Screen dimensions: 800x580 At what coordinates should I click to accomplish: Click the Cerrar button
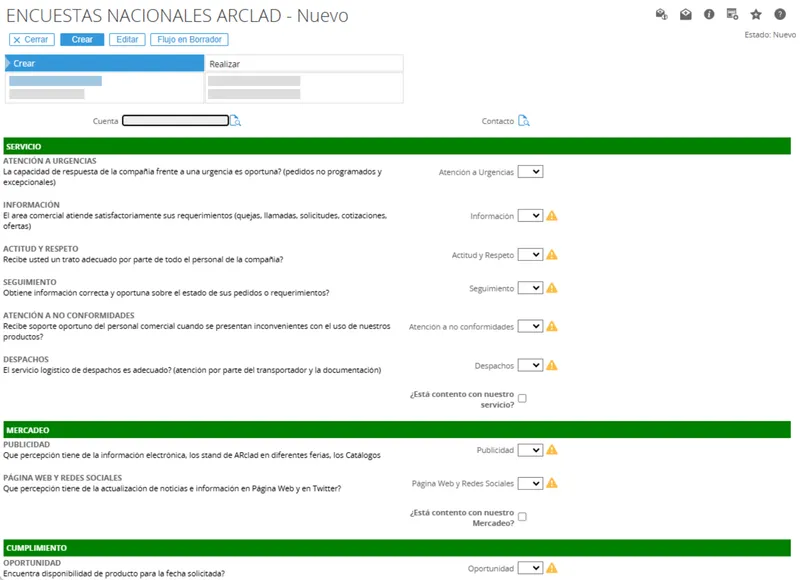(x=32, y=39)
